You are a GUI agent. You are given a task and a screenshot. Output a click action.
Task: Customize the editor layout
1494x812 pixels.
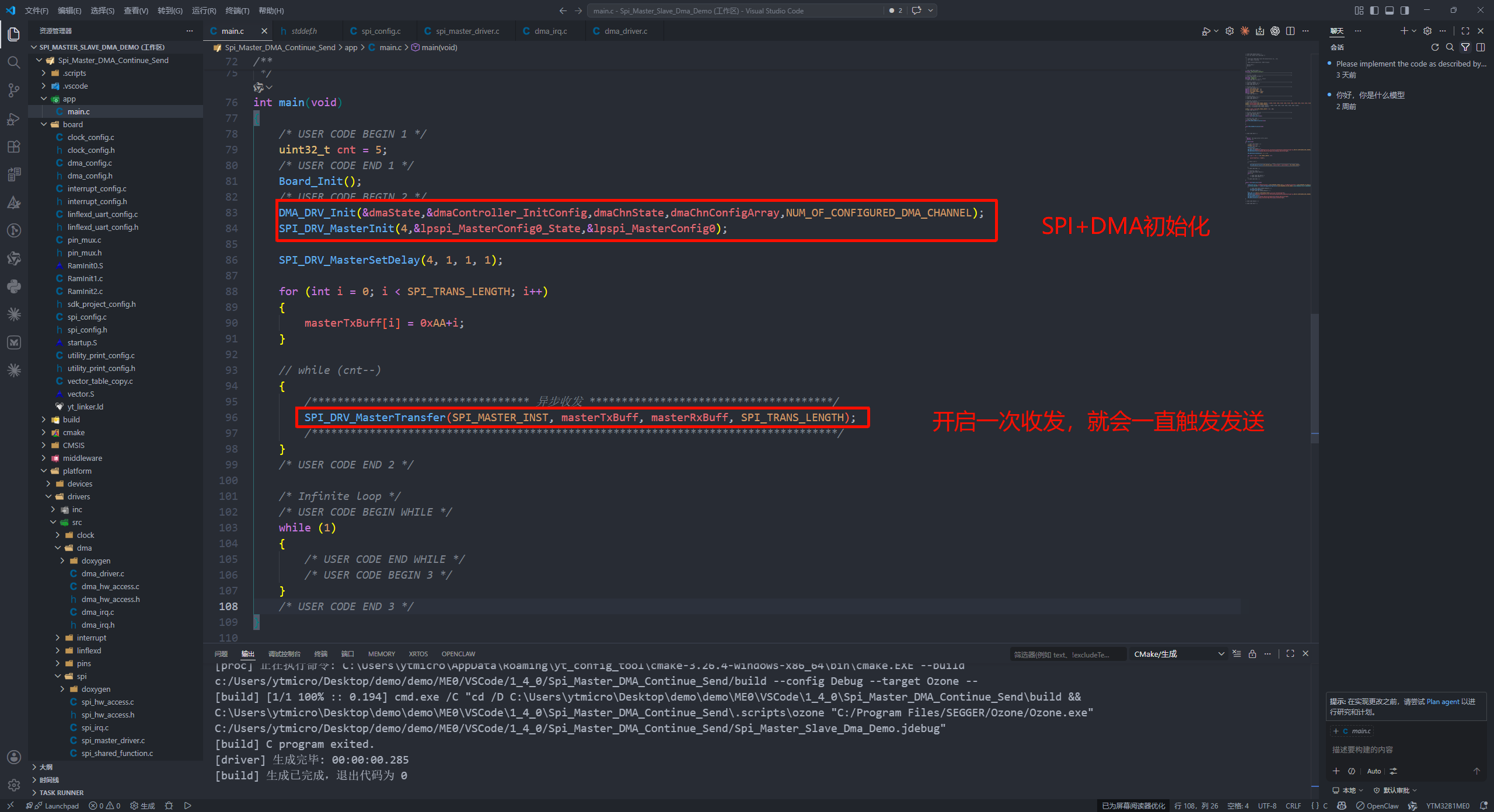[1359, 10]
